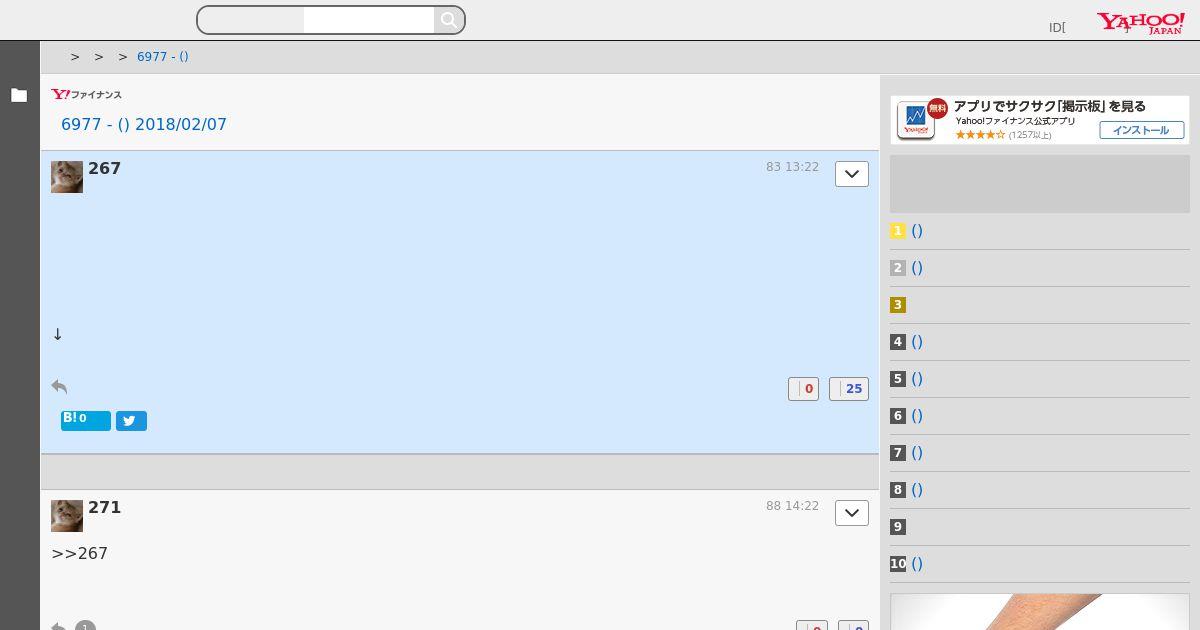Share post 267 on Twitter
The height and width of the screenshot is (630, 1200).
coord(131,421)
